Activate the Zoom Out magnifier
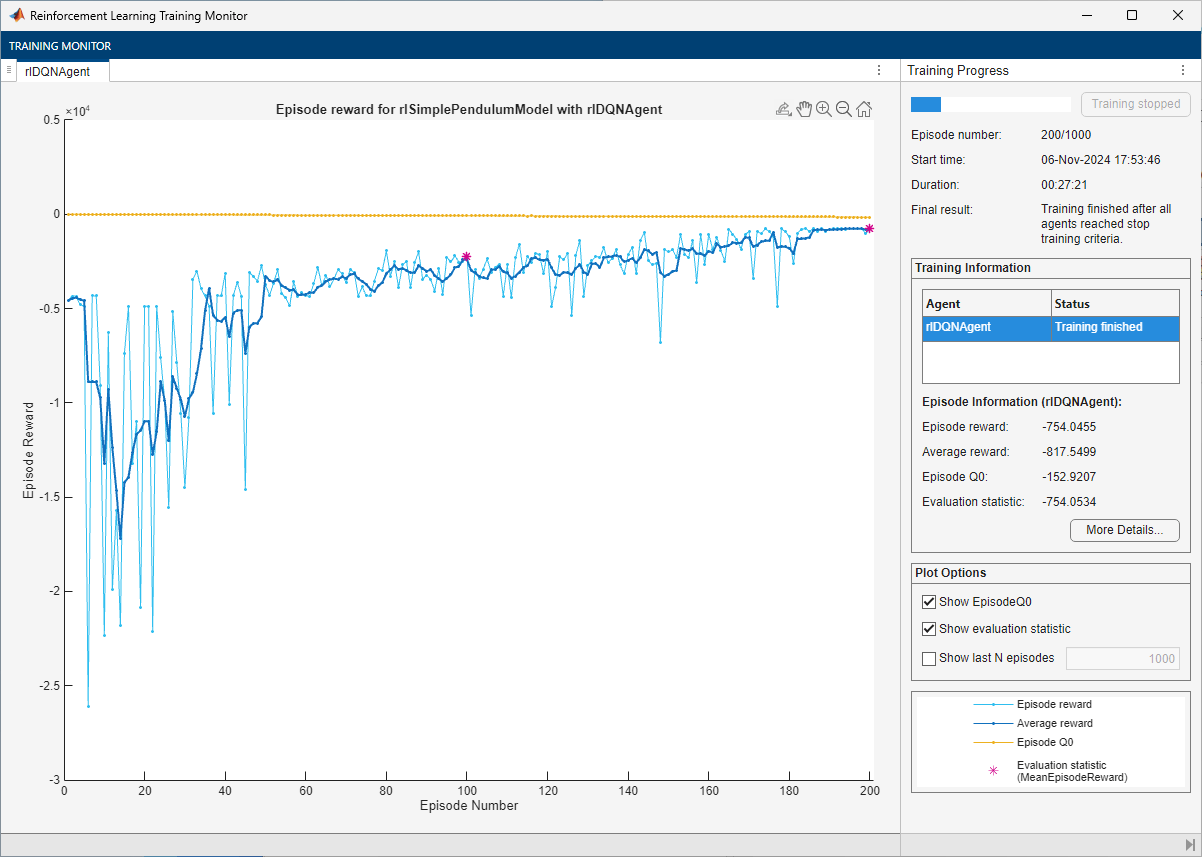1202x857 pixels. pos(844,110)
